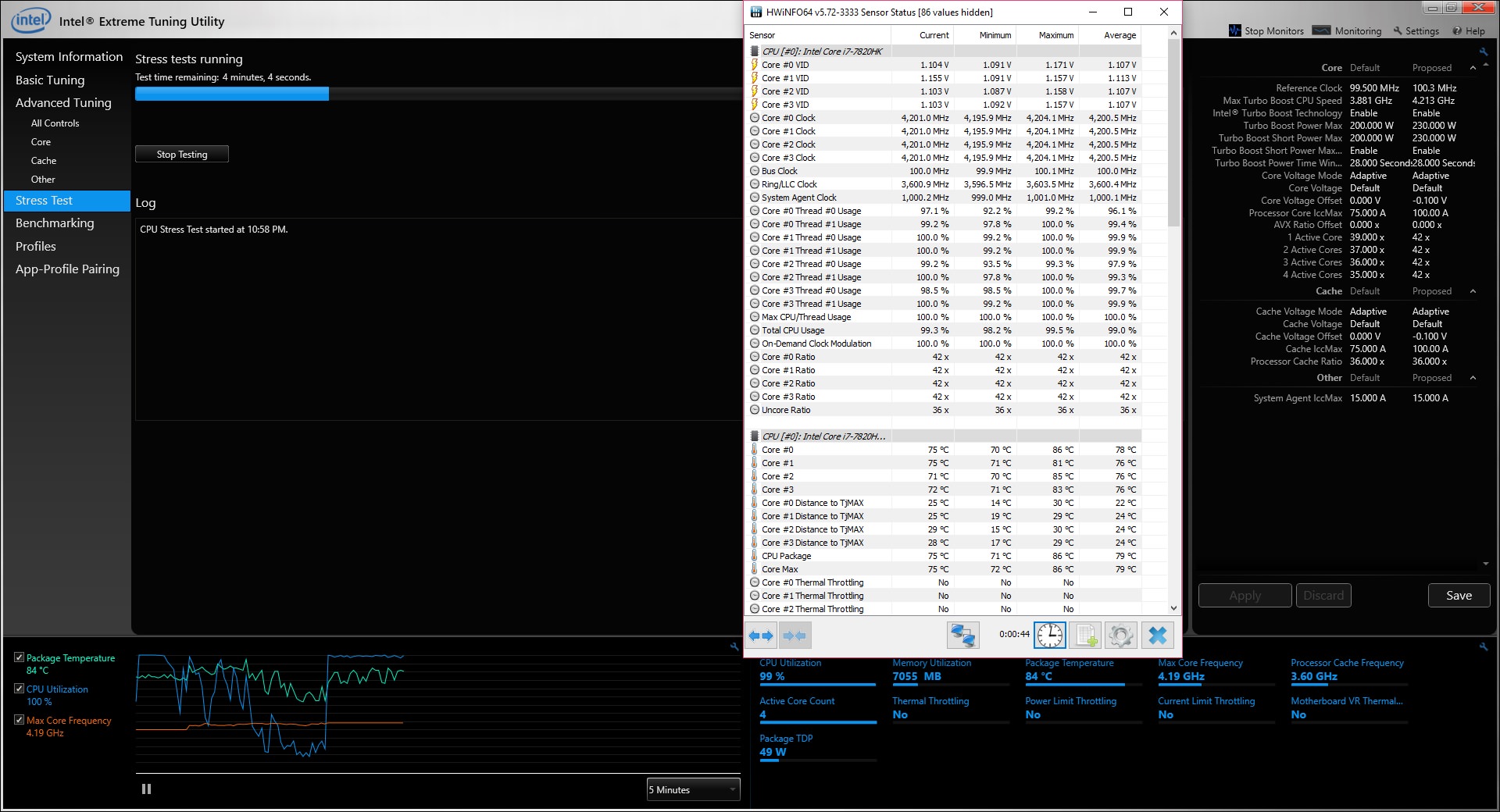
Task: Select the Total CPU Usage row
Action: click(x=944, y=330)
